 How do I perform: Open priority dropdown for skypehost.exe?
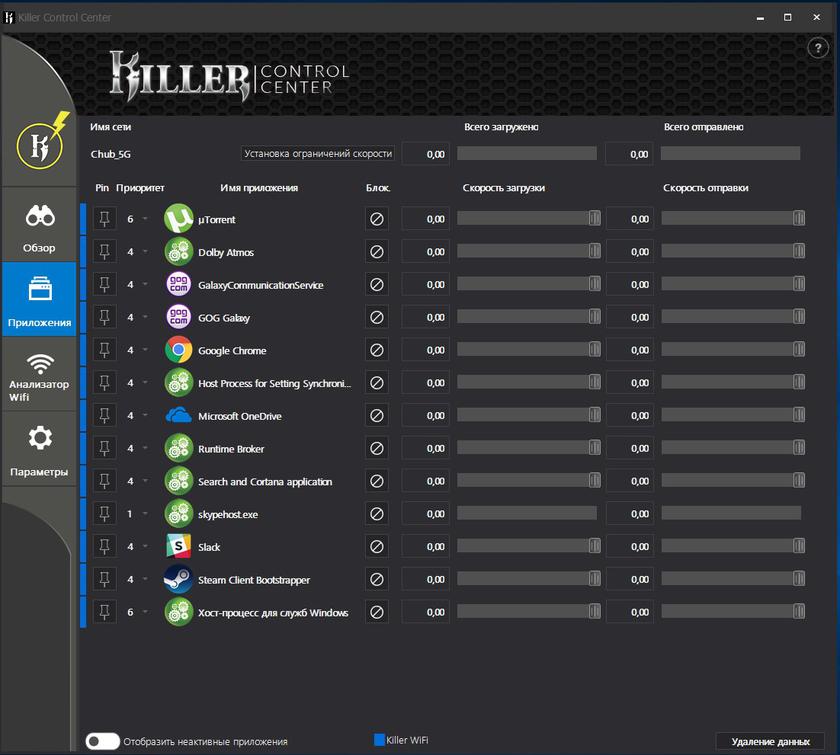tap(144, 514)
